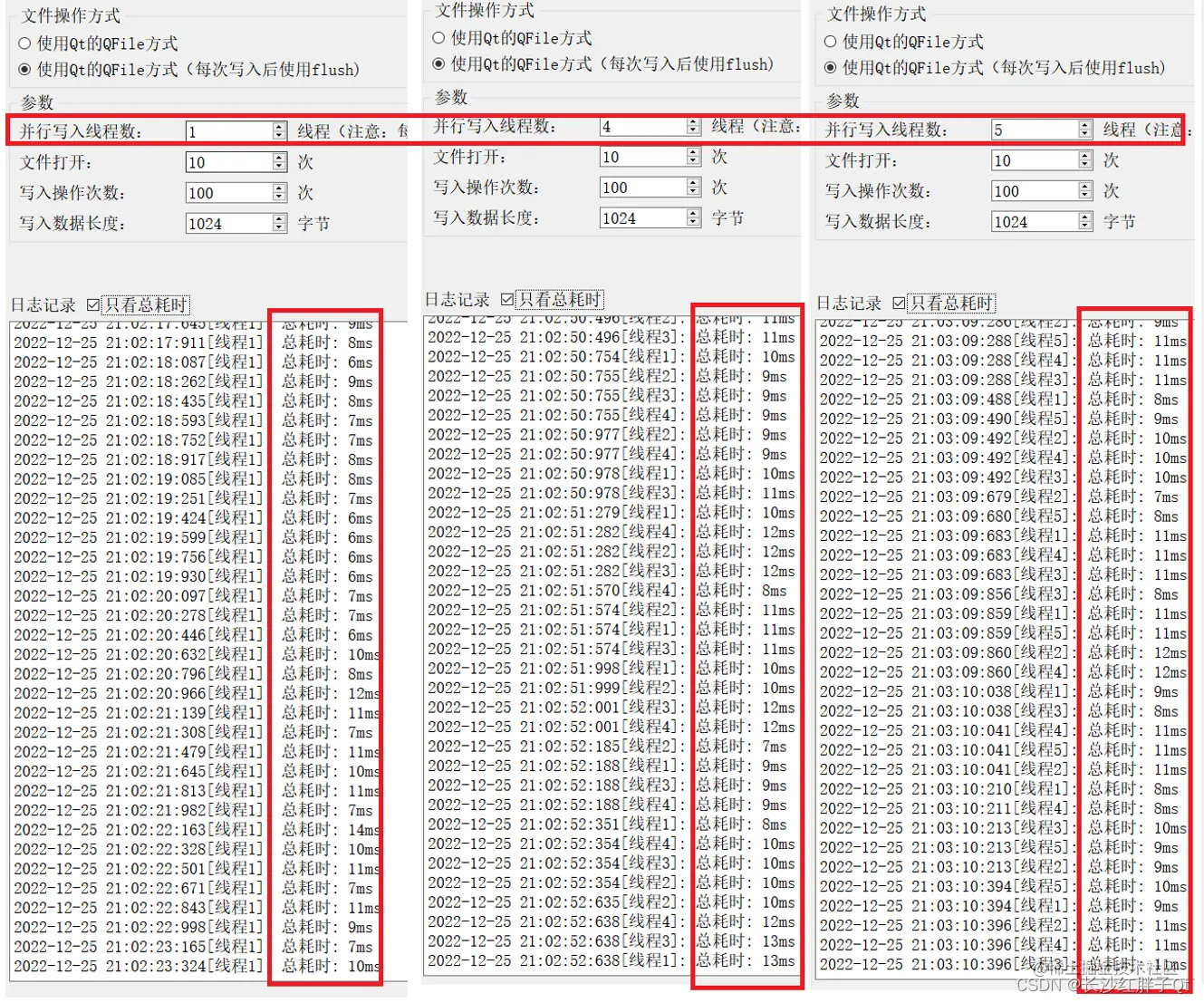Select log row 21:02:52:351[线程1]

[x=607, y=824]
